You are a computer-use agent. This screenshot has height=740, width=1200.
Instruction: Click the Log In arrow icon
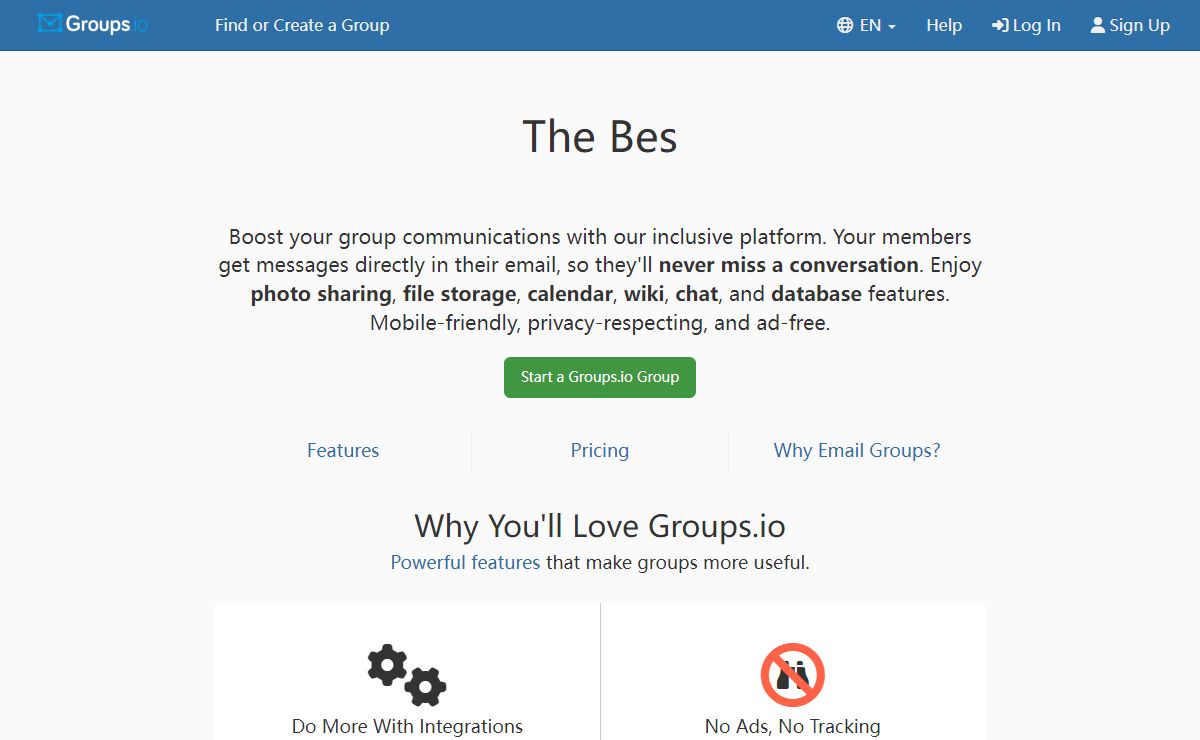pos(999,26)
